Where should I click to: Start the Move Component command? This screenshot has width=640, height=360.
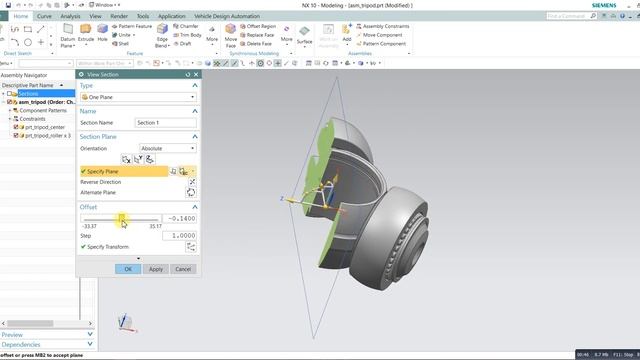379,35
